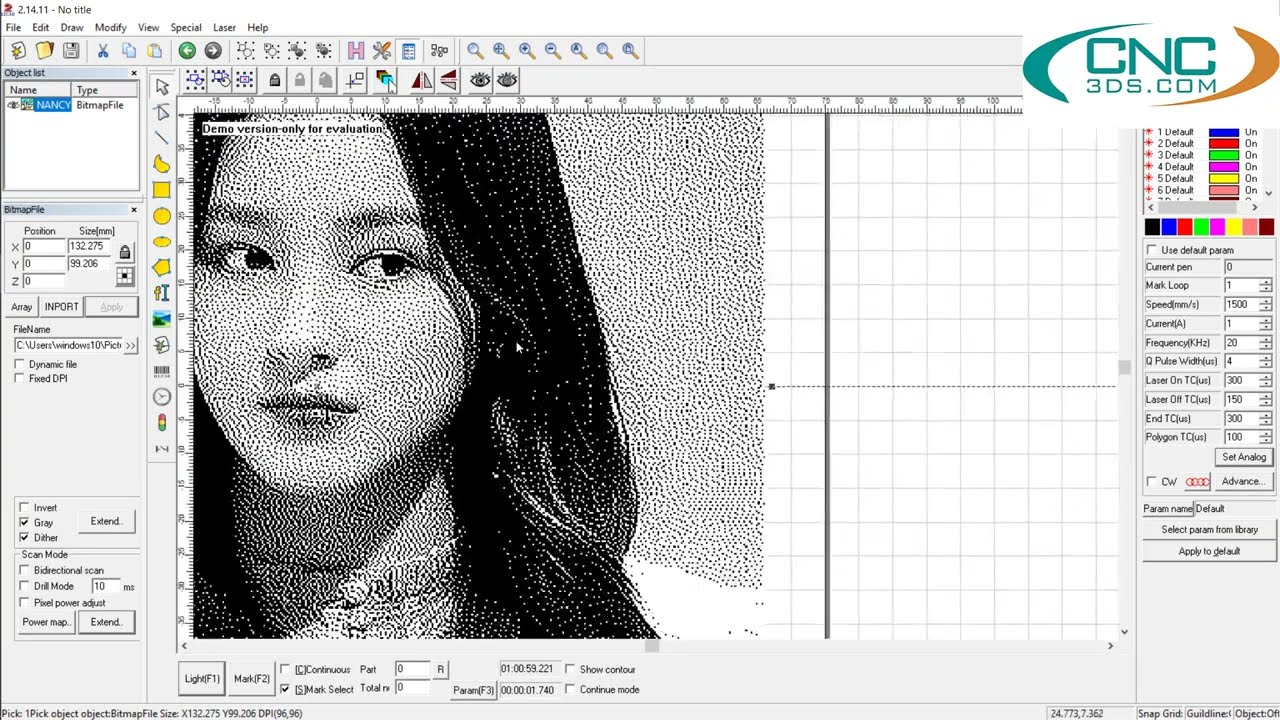Browse for file with the >> button
Image resolution: width=1280 pixels, height=720 pixels.
coord(131,345)
